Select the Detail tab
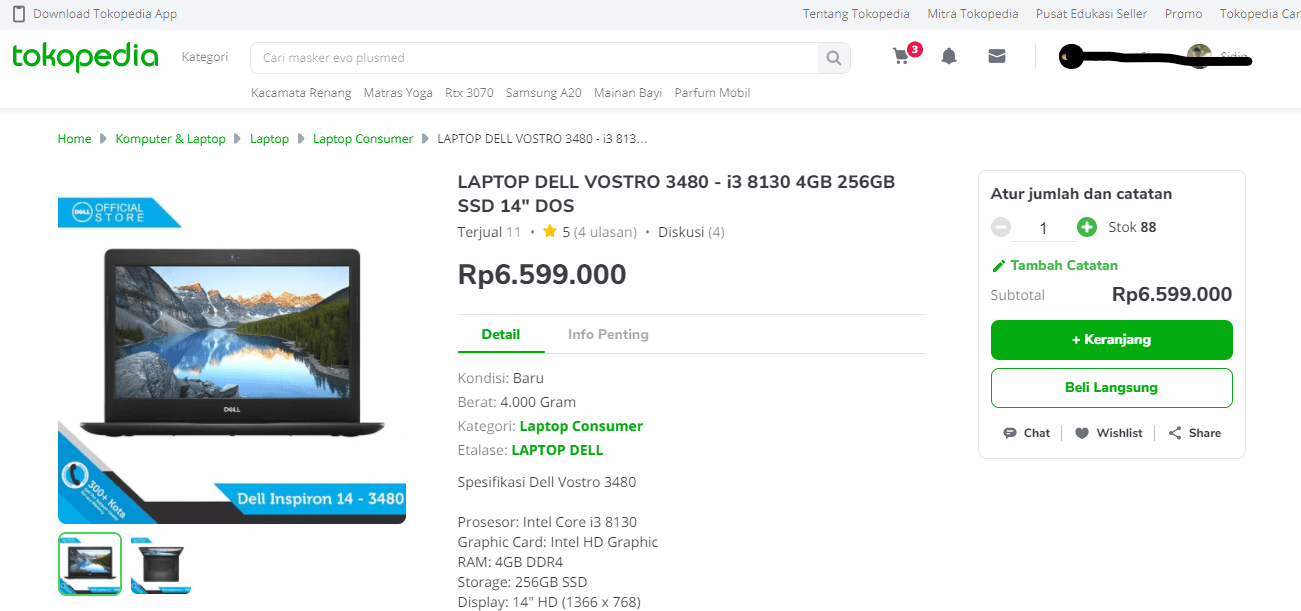 (x=501, y=335)
